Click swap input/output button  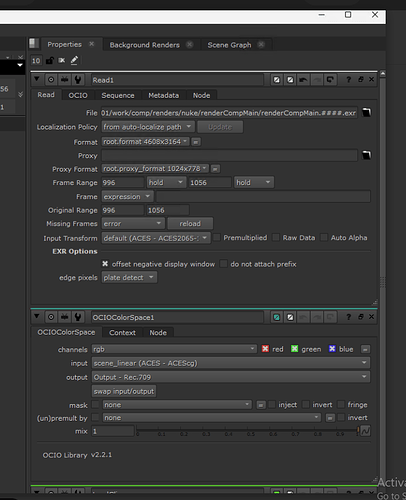124,391
